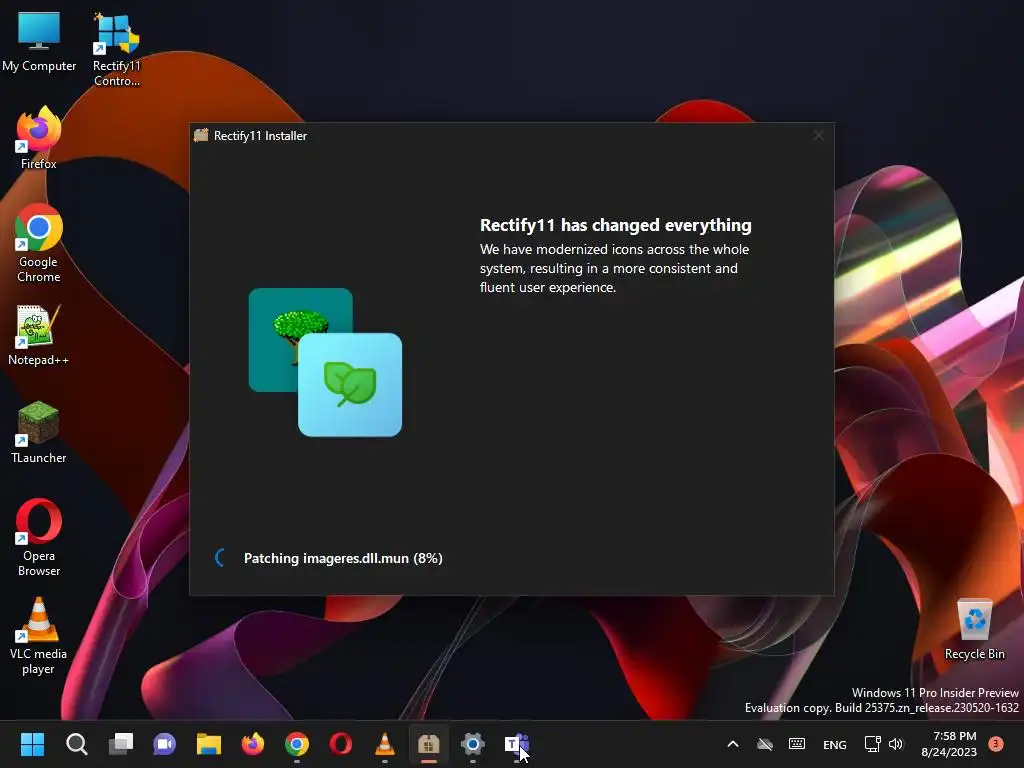Launch Firefox from the taskbar
The width and height of the screenshot is (1024, 768).
pyautogui.click(x=253, y=744)
